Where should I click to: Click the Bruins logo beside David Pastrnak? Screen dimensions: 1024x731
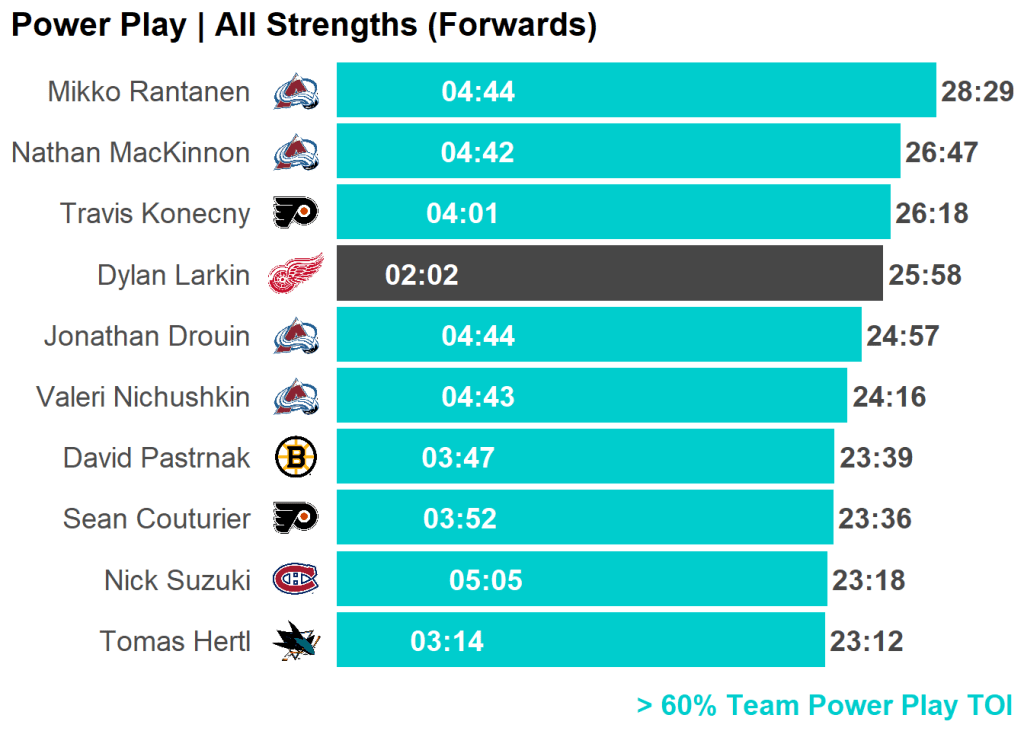pos(296,458)
